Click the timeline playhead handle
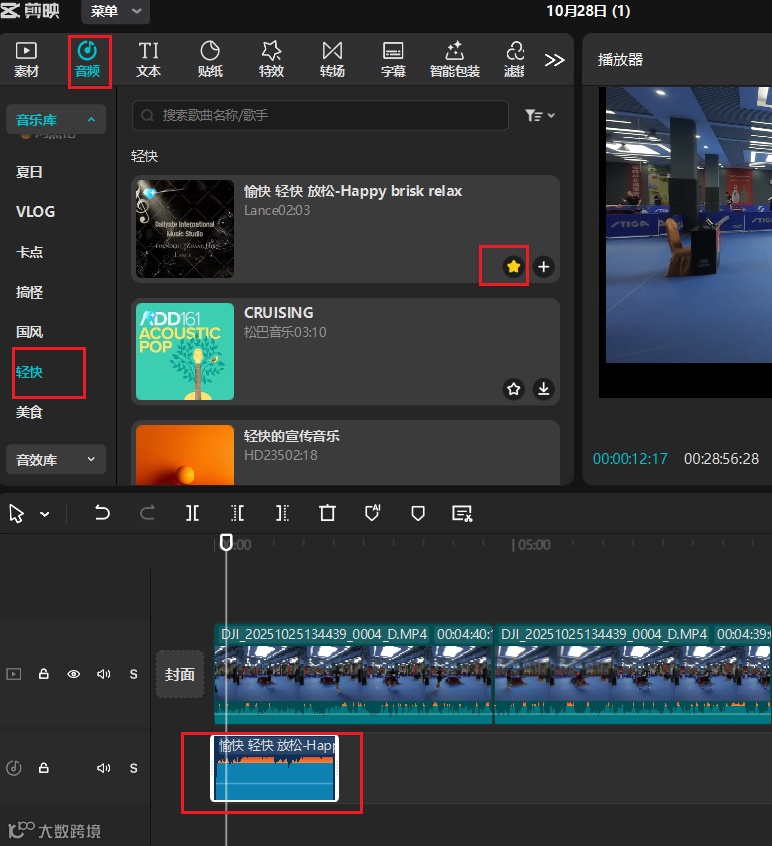 click(x=227, y=541)
